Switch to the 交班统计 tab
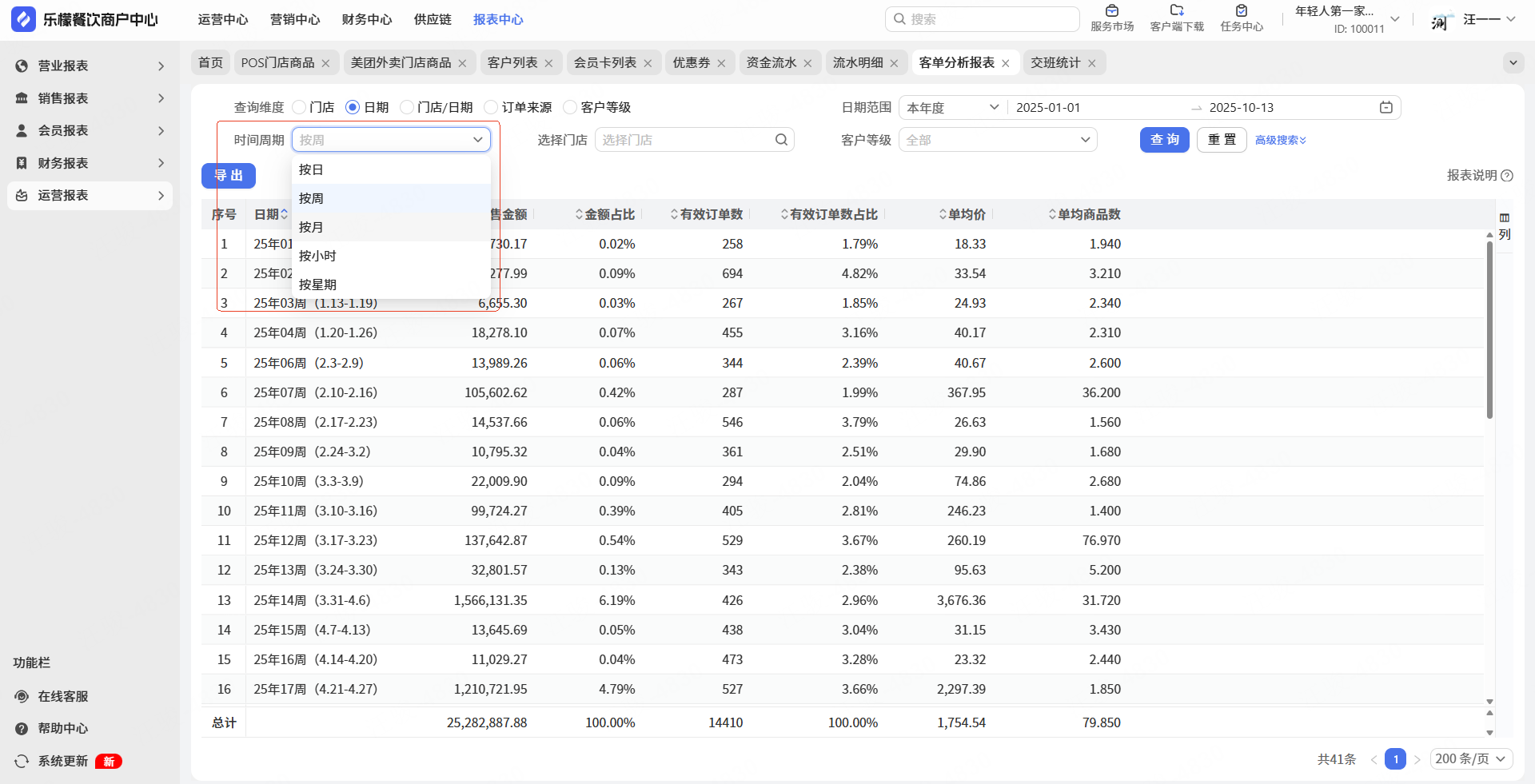 coord(1055,63)
